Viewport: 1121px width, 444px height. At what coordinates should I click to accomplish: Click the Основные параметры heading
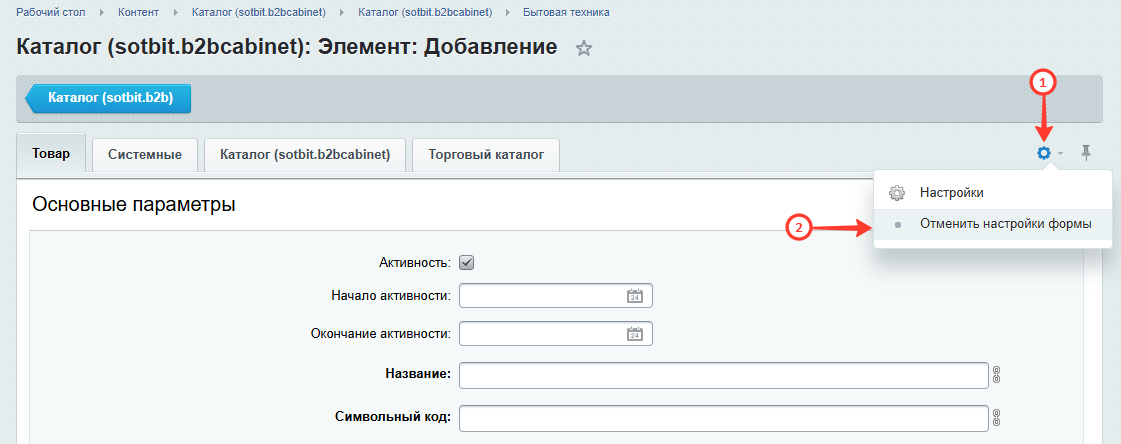pos(134,204)
